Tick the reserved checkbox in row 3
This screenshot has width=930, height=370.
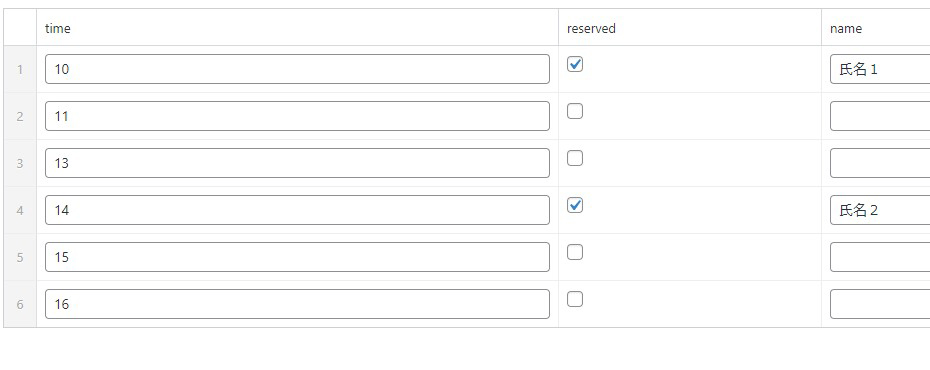point(575,158)
